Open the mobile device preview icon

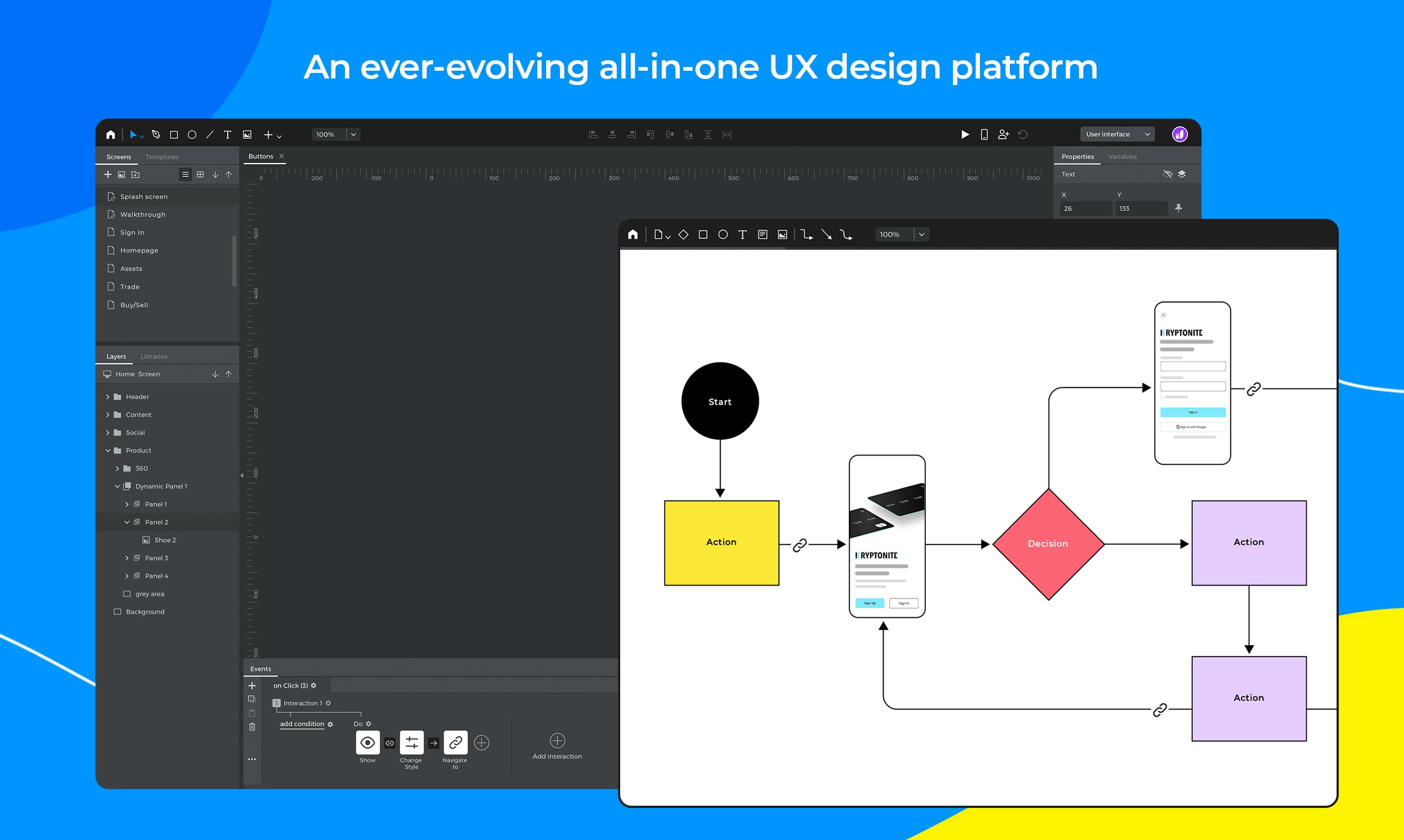pos(984,134)
